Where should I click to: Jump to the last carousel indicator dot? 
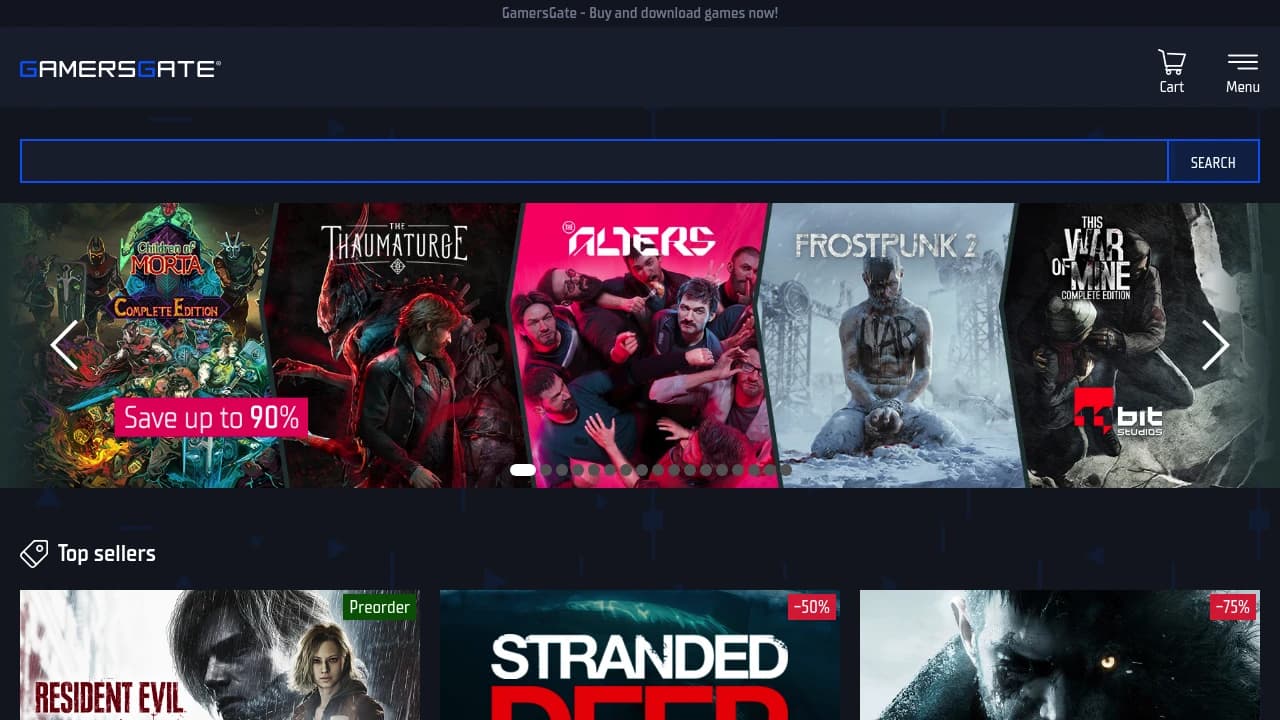click(x=785, y=470)
